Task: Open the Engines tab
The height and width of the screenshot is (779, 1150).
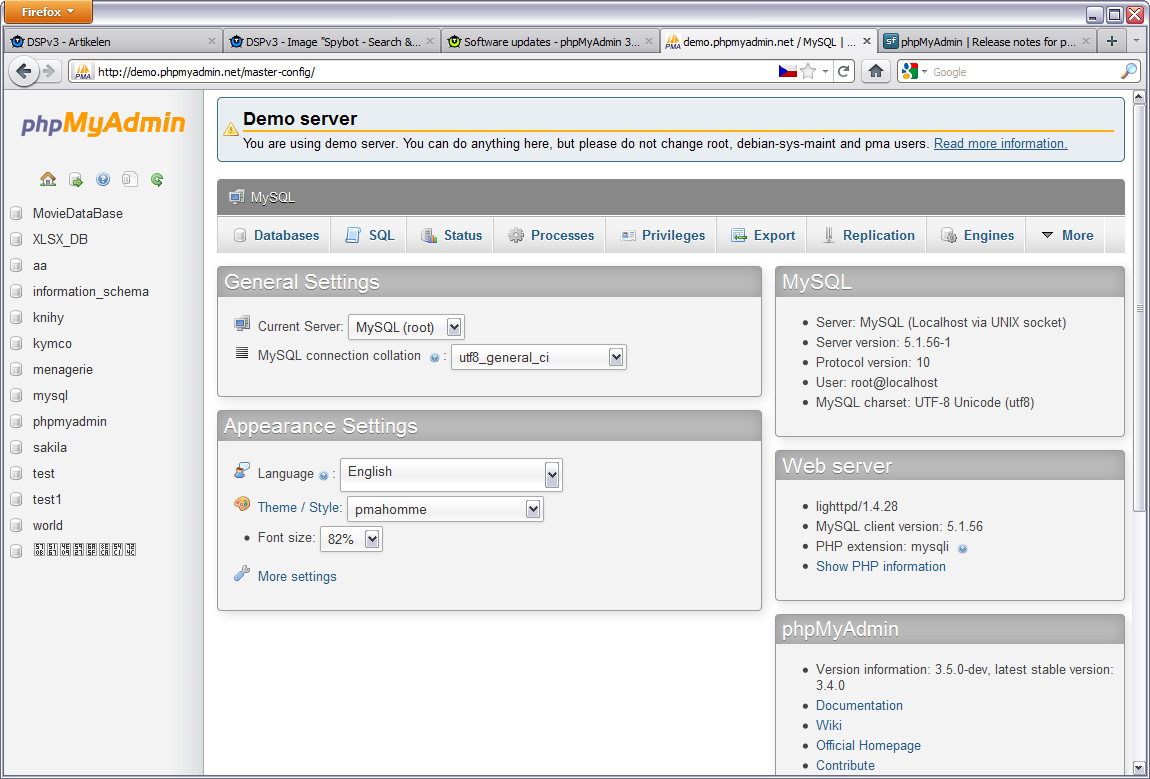Action: click(x=977, y=235)
